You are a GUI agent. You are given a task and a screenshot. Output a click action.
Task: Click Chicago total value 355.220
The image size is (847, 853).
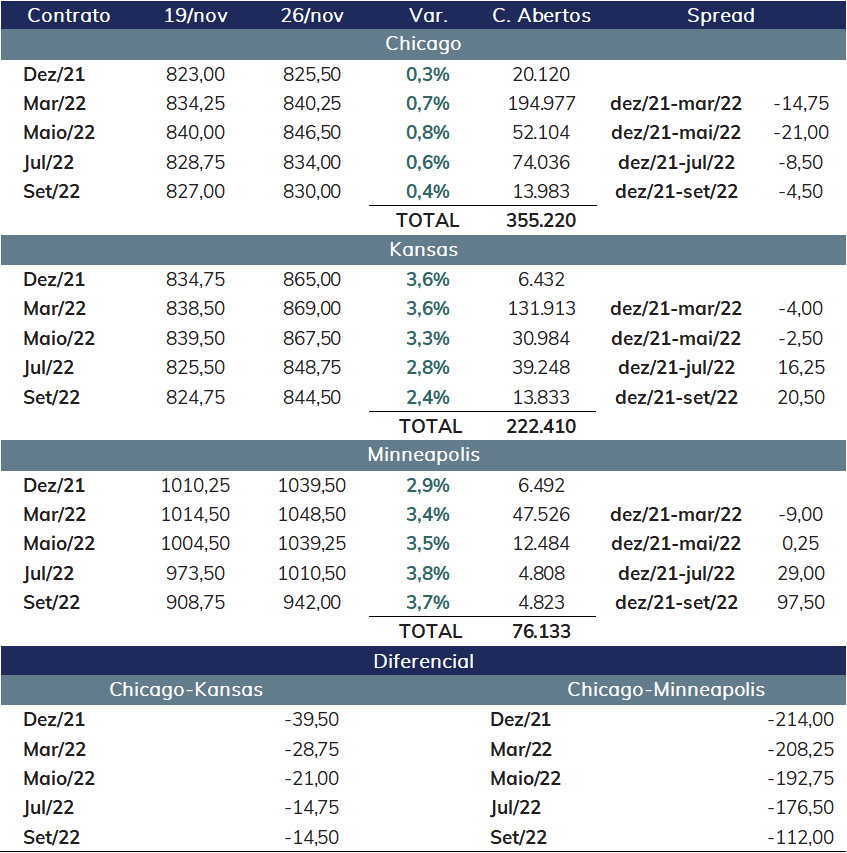(x=541, y=220)
